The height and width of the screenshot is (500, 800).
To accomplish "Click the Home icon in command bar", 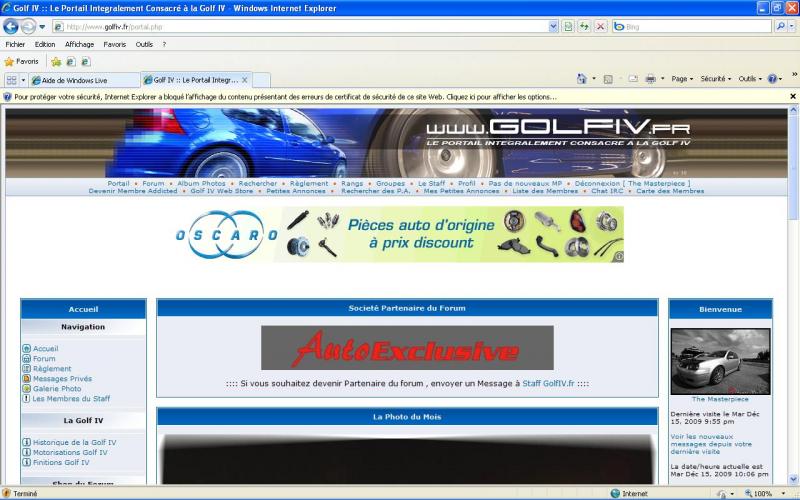I will (x=582, y=79).
